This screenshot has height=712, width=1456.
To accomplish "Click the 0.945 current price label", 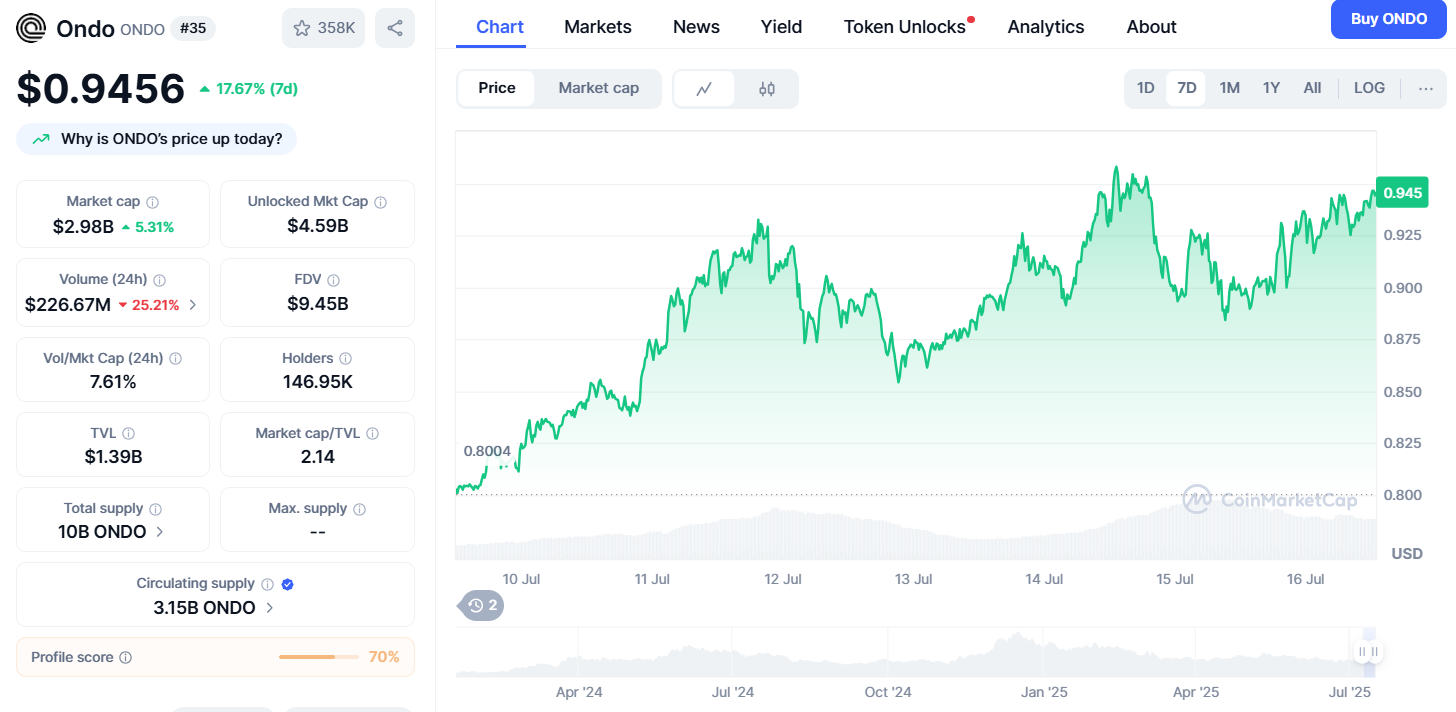I will pyautogui.click(x=1402, y=192).
